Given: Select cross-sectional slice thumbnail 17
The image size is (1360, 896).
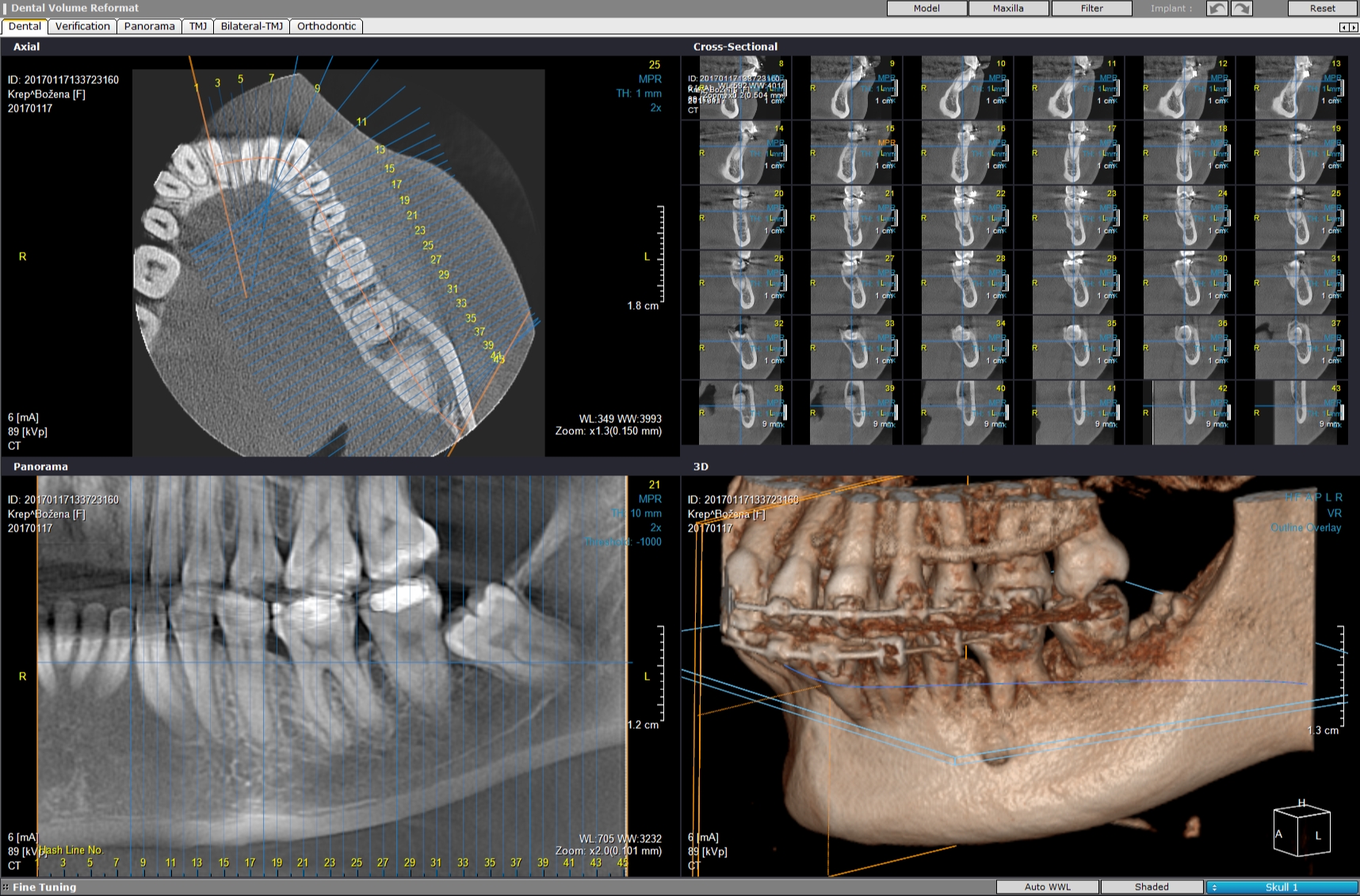Looking at the screenshot, I should tap(1078, 152).
